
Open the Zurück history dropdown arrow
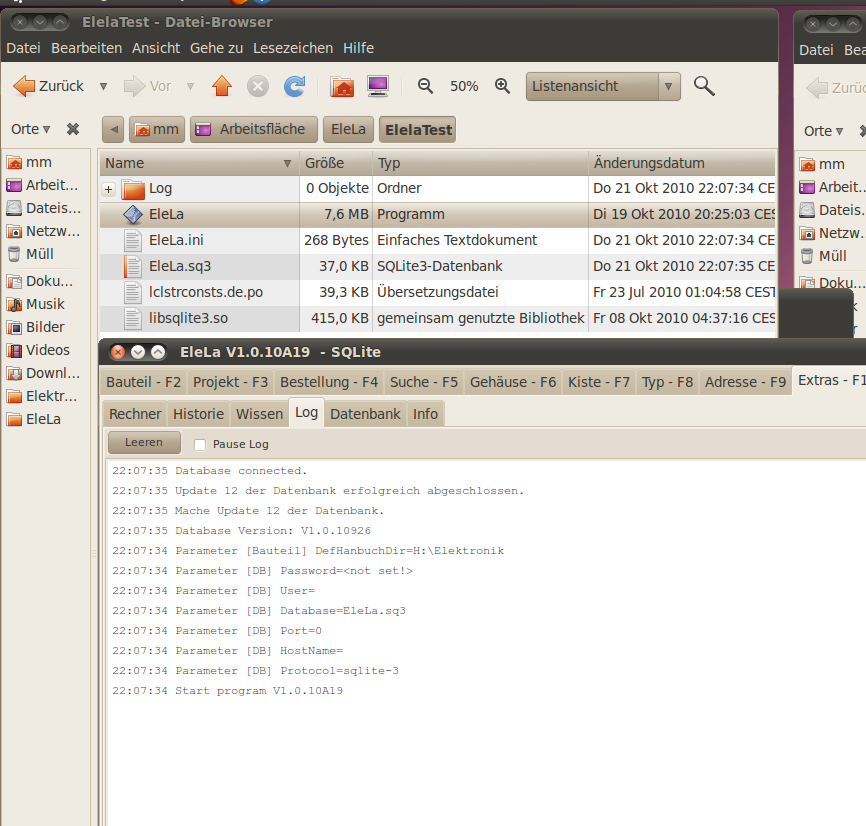[x=103, y=87]
